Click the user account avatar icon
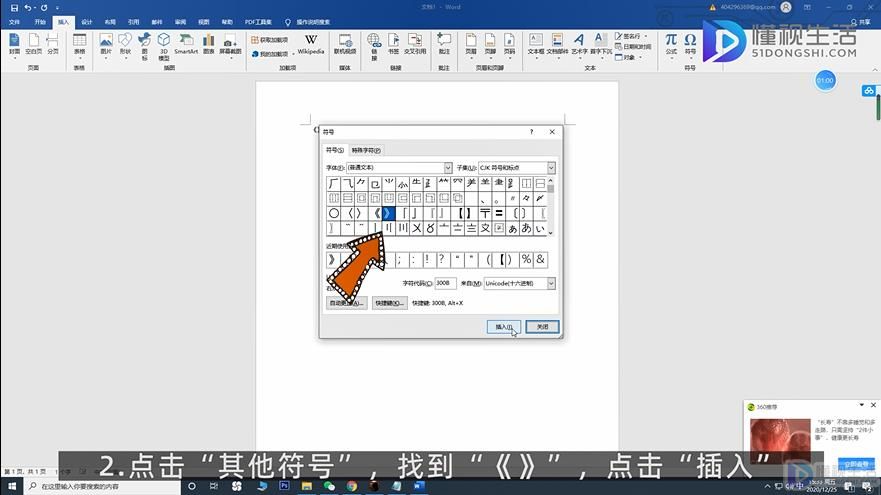Viewport: 881px width, 495px height. pos(786,7)
